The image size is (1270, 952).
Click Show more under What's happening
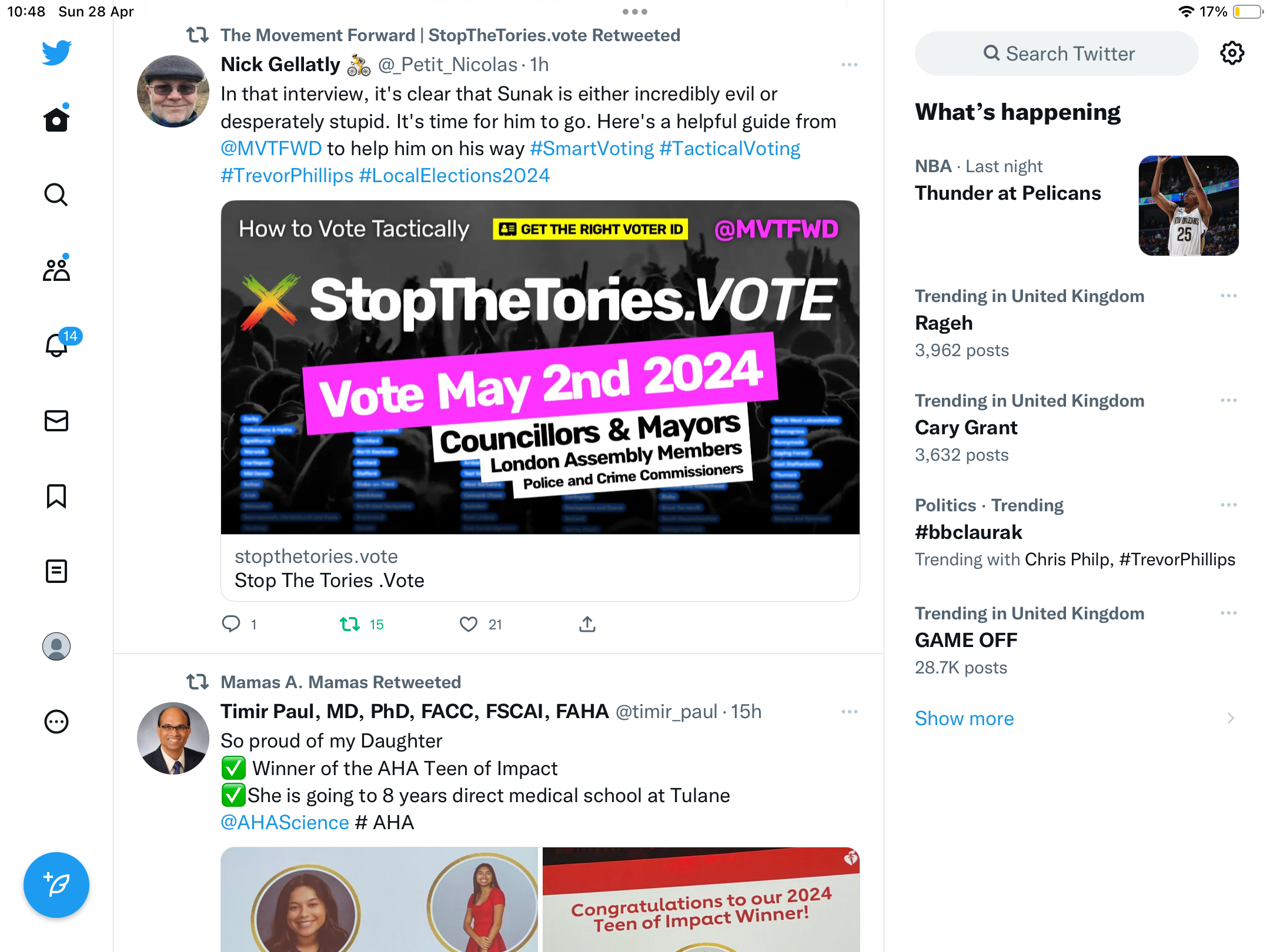[x=964, y=718]
